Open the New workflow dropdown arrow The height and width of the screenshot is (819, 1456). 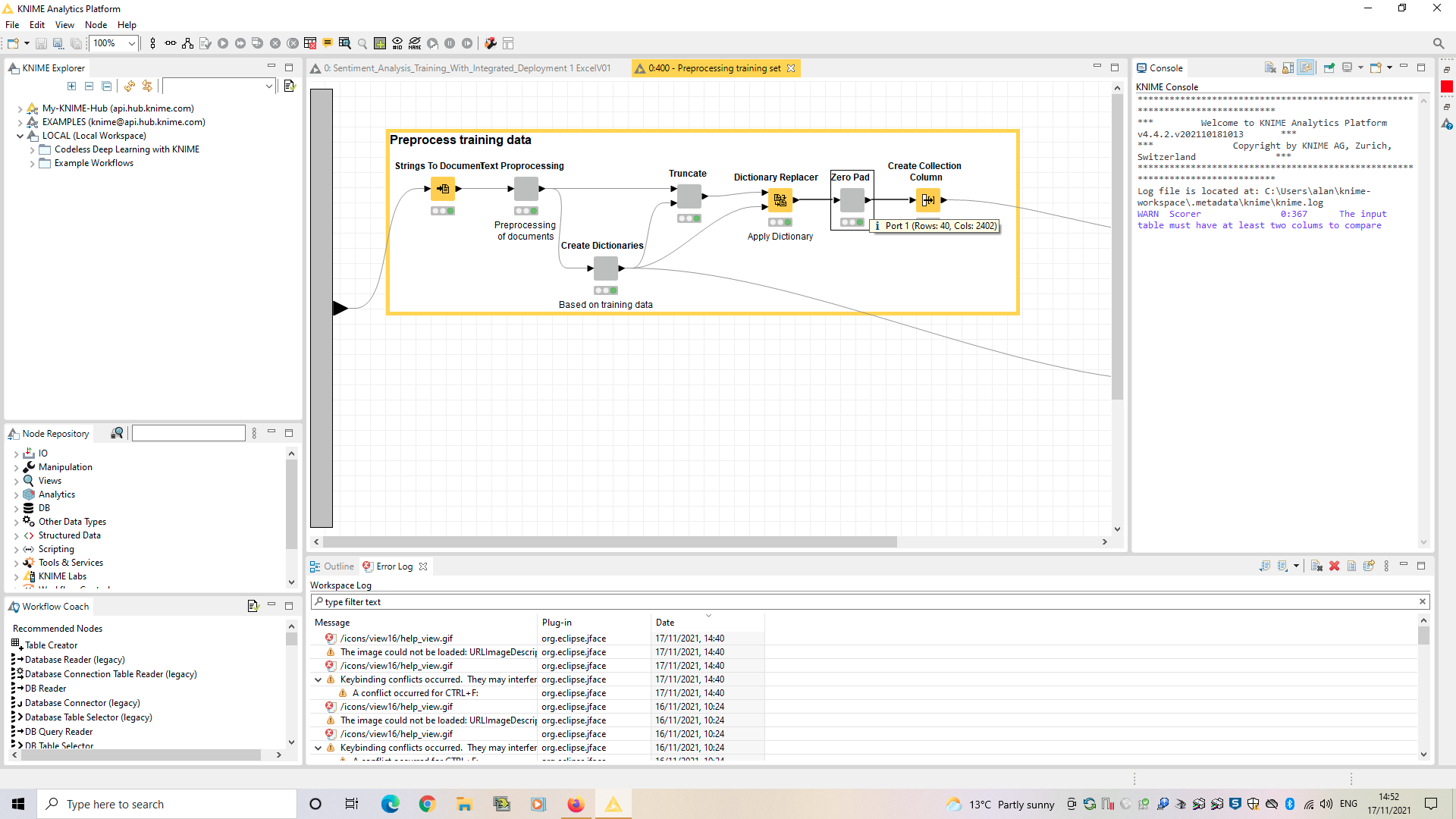tap(27, 43)
